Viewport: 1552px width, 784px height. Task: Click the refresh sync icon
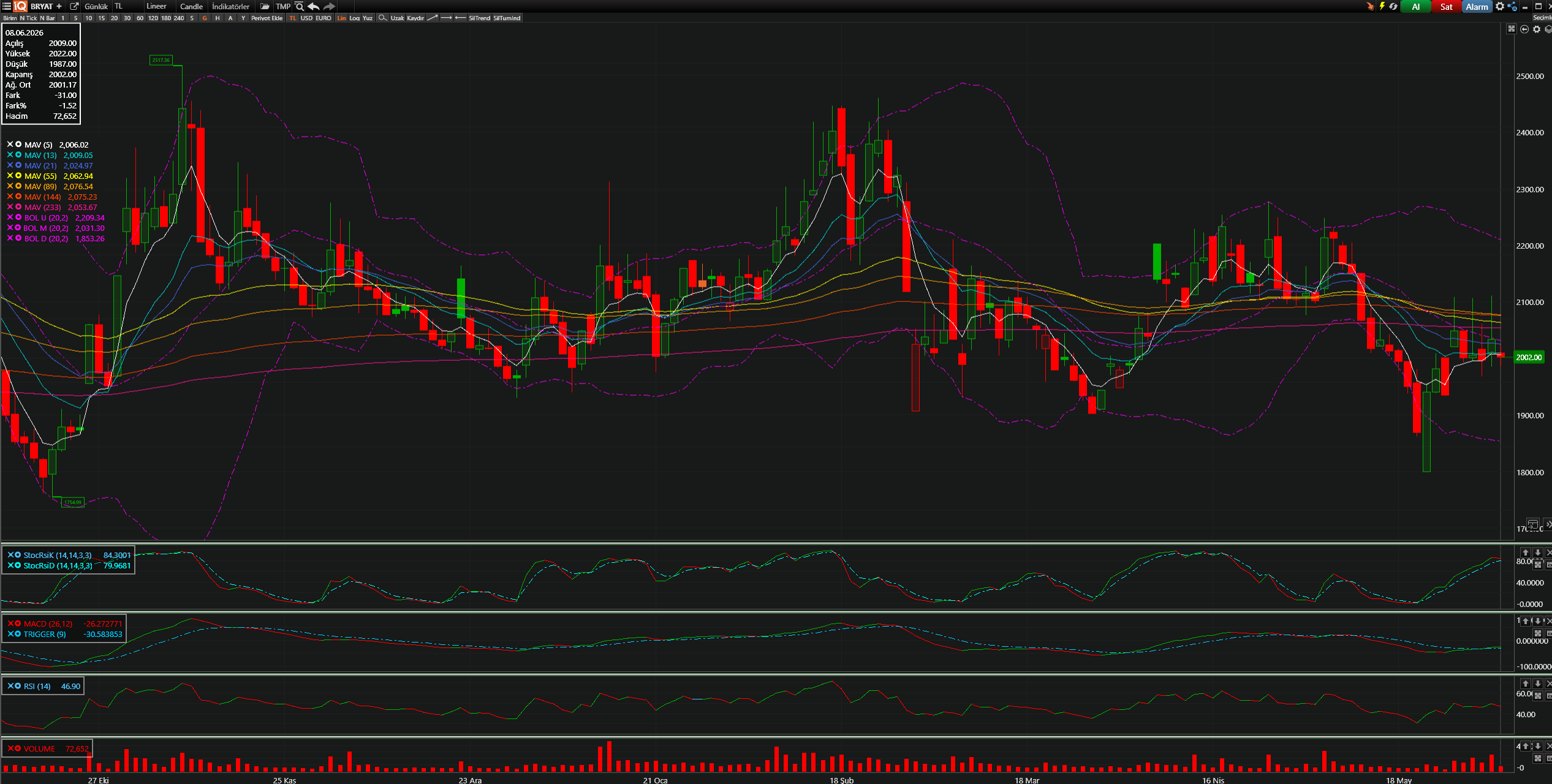click(1393, 6)
